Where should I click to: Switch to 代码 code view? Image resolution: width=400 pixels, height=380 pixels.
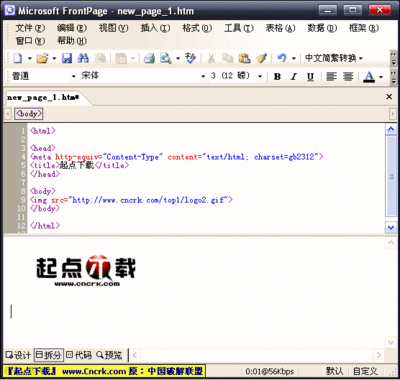79,355
